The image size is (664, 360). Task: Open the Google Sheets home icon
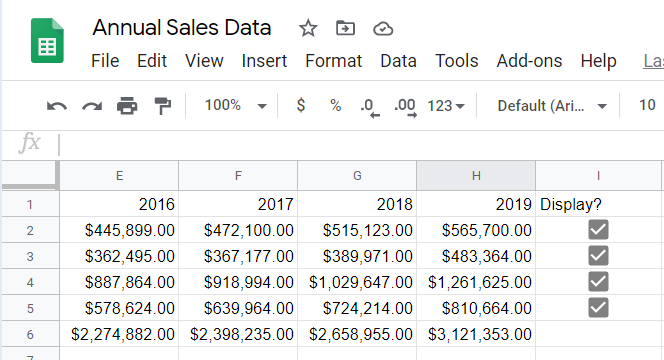[x=47, y=41]
